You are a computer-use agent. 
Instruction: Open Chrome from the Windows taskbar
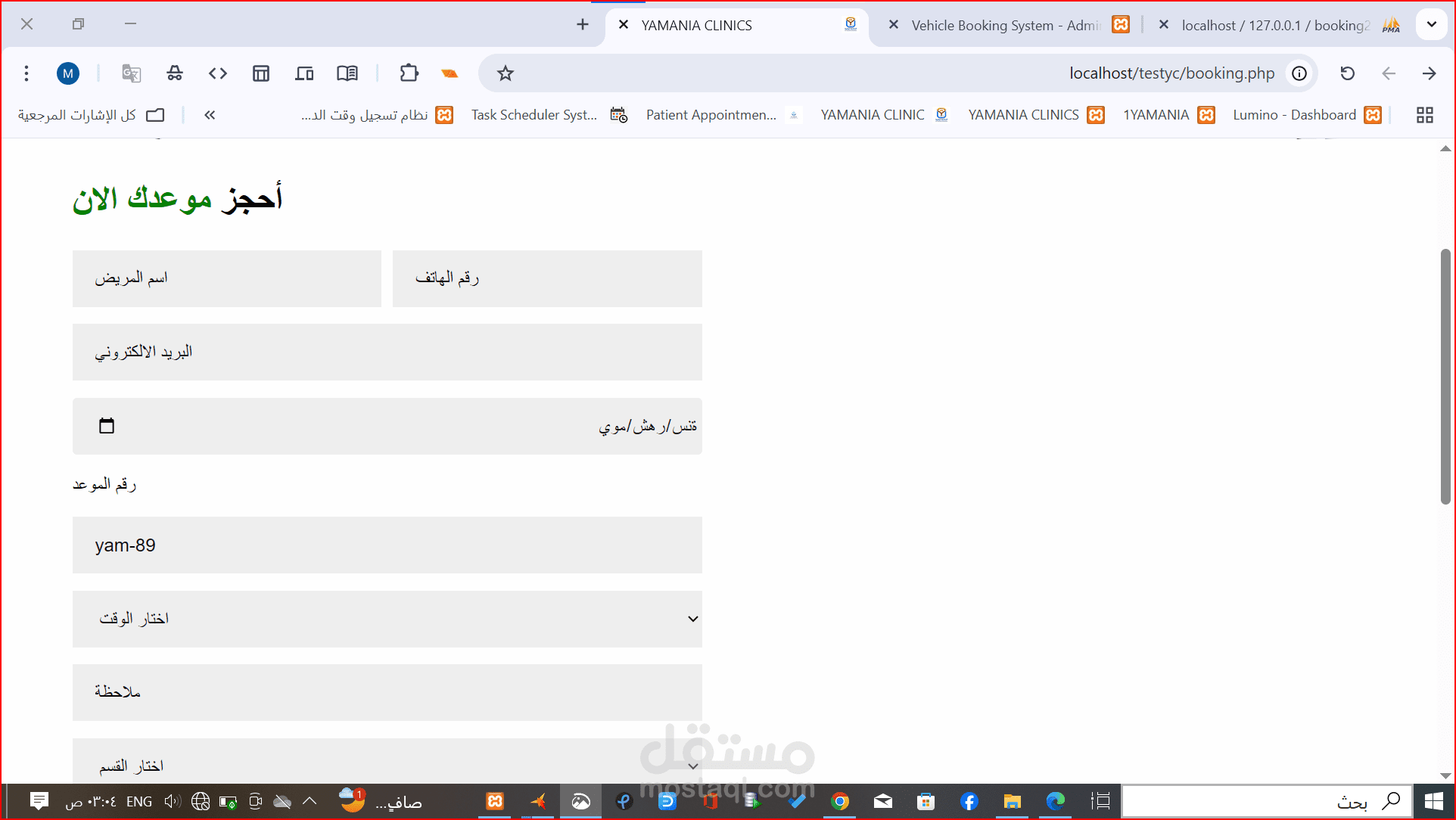coord(839,801)
